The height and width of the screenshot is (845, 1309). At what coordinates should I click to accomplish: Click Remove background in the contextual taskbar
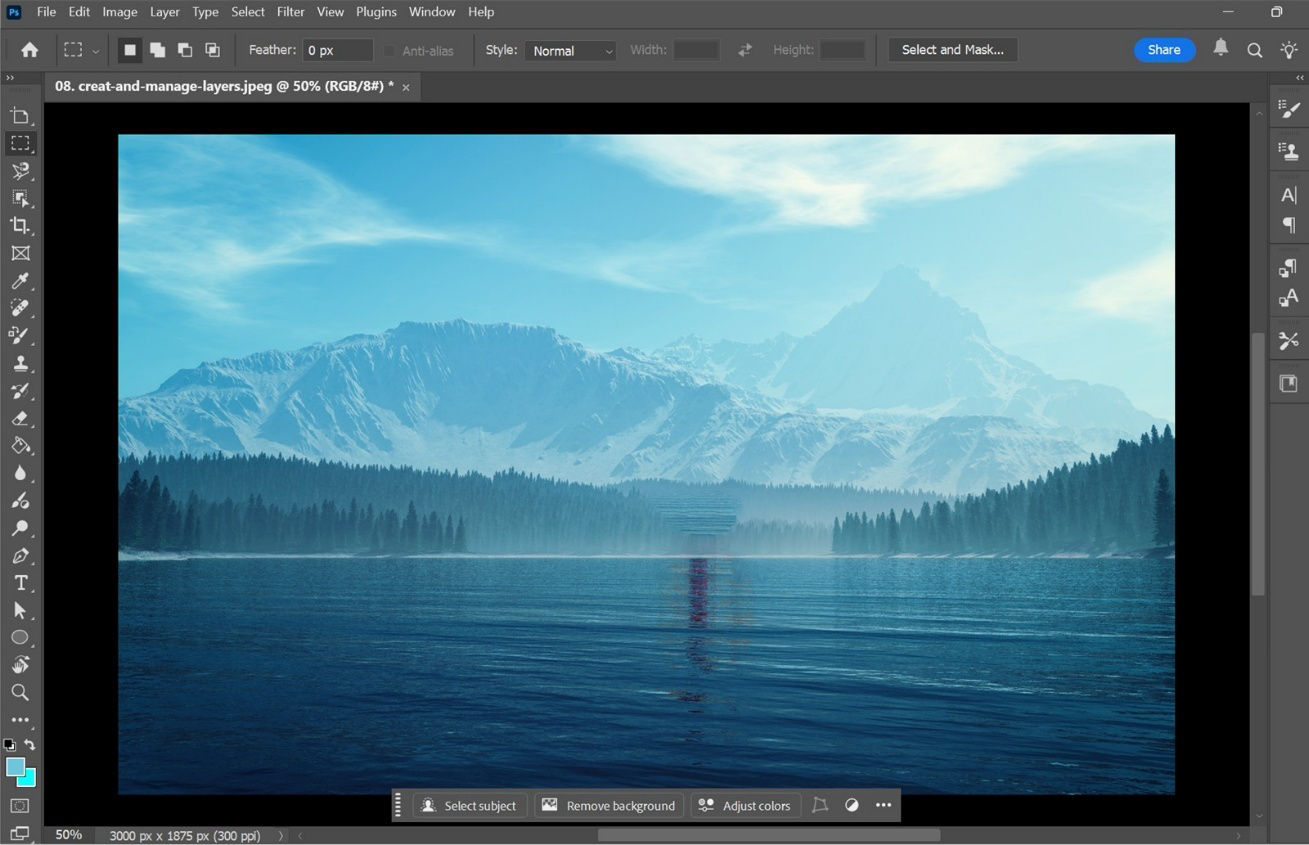[608, 805]
